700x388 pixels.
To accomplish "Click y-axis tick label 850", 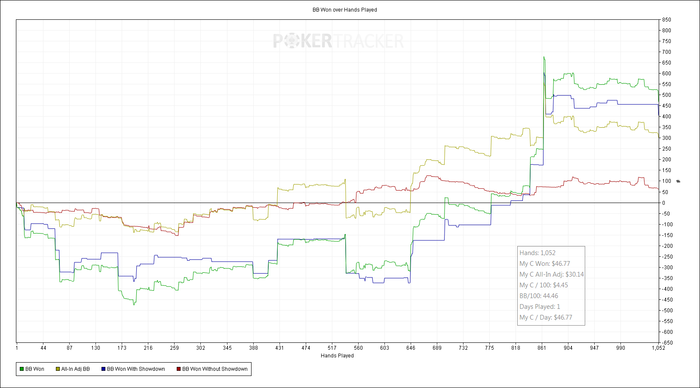I will click(x=667, y=20).
